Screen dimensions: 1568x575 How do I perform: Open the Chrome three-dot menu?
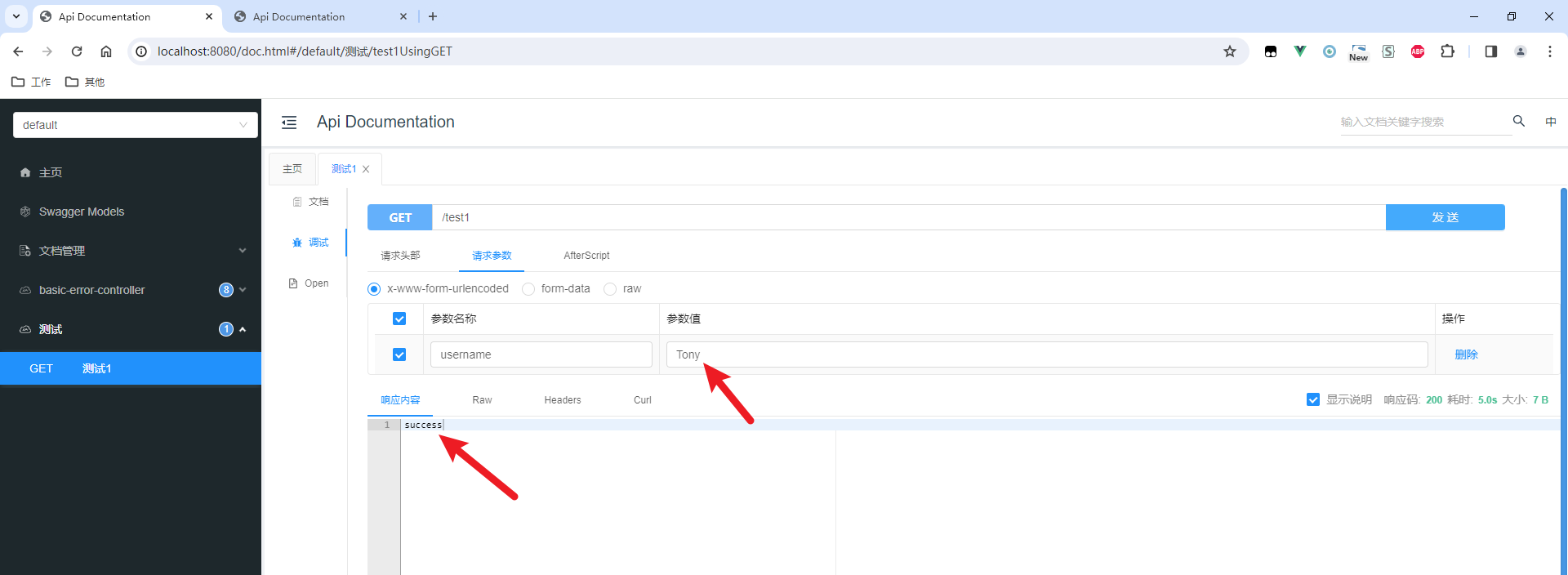[1550, 51]
